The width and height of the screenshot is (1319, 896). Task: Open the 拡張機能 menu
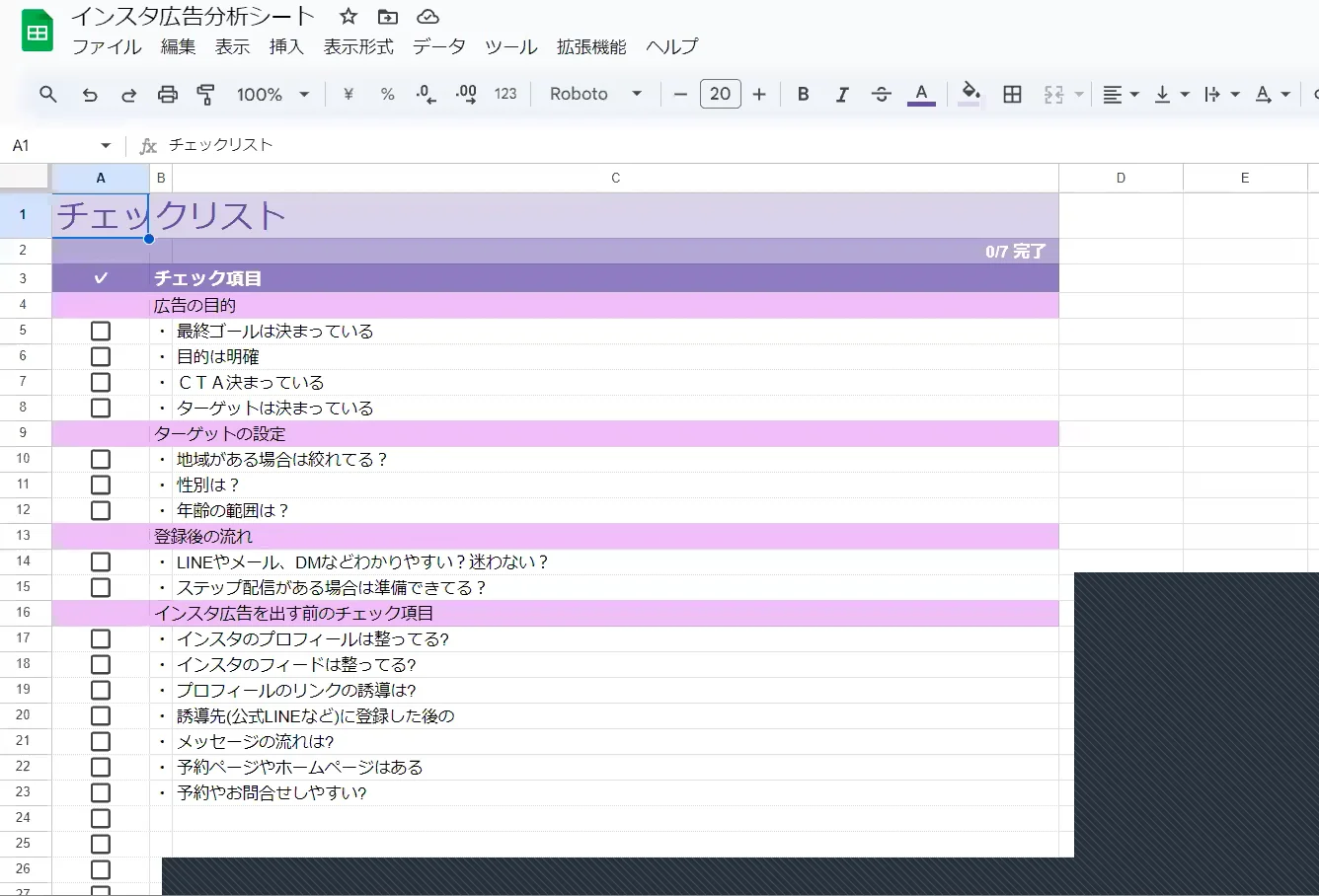590,46
